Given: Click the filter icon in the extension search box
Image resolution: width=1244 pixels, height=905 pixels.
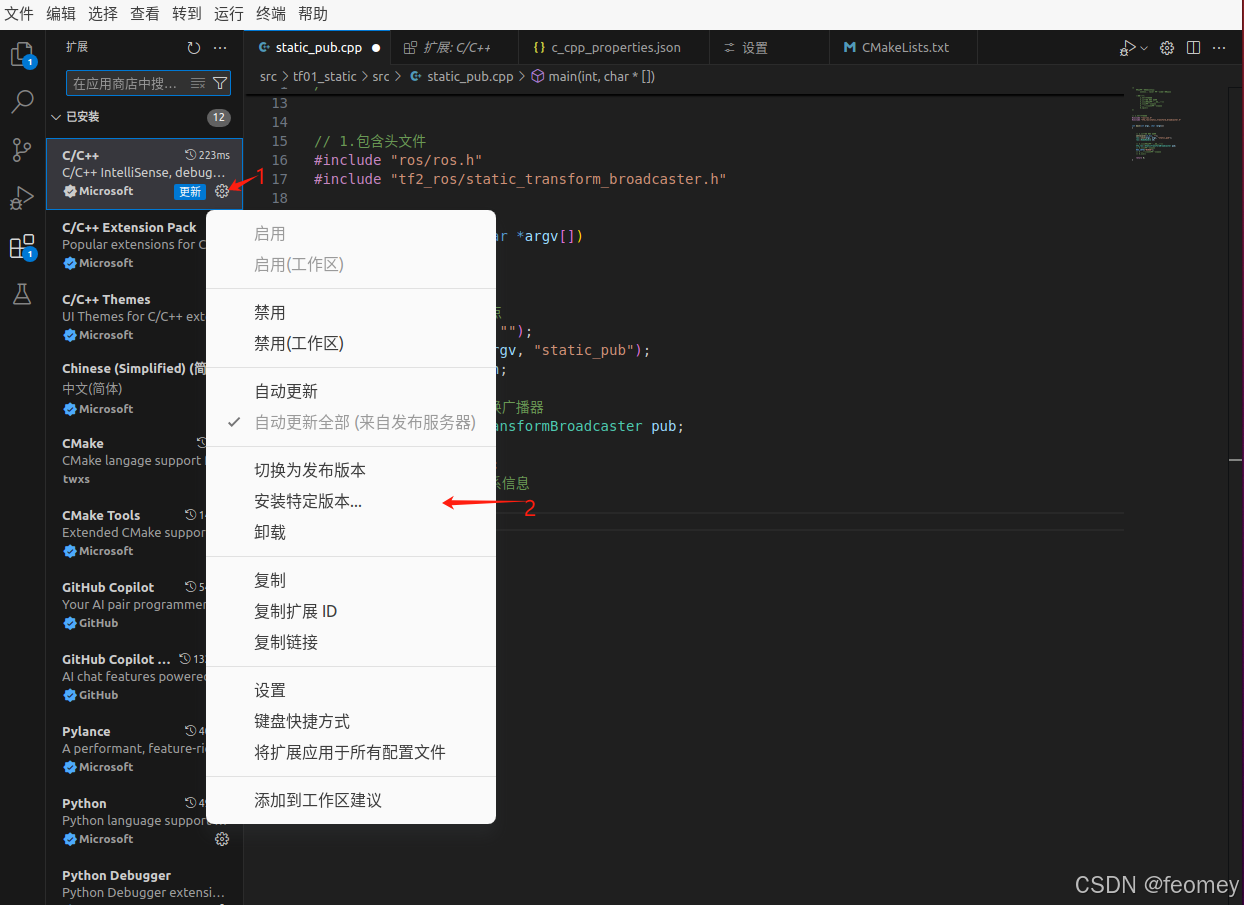Looking at the screenshot, I should coord(220,82).
